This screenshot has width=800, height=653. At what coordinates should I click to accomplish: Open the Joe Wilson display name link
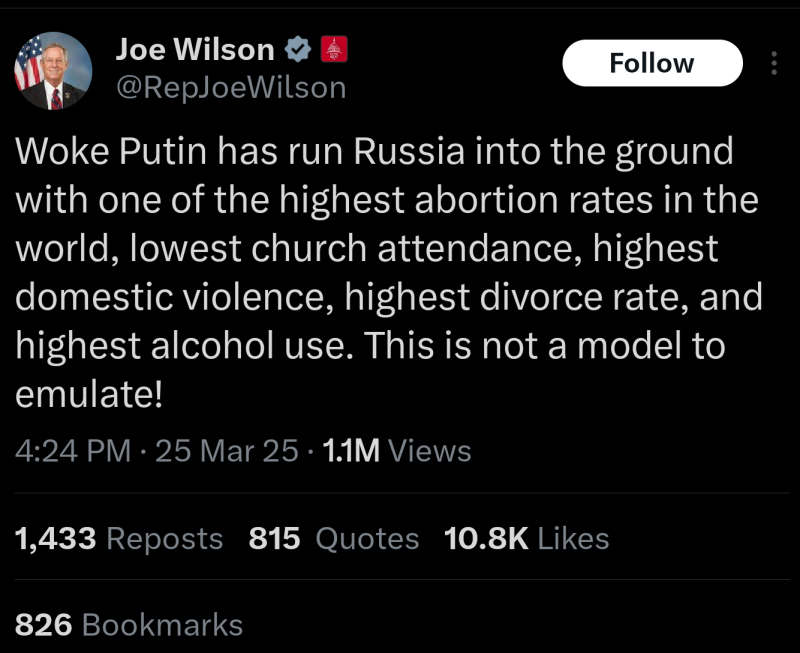(x=195, y=49)
